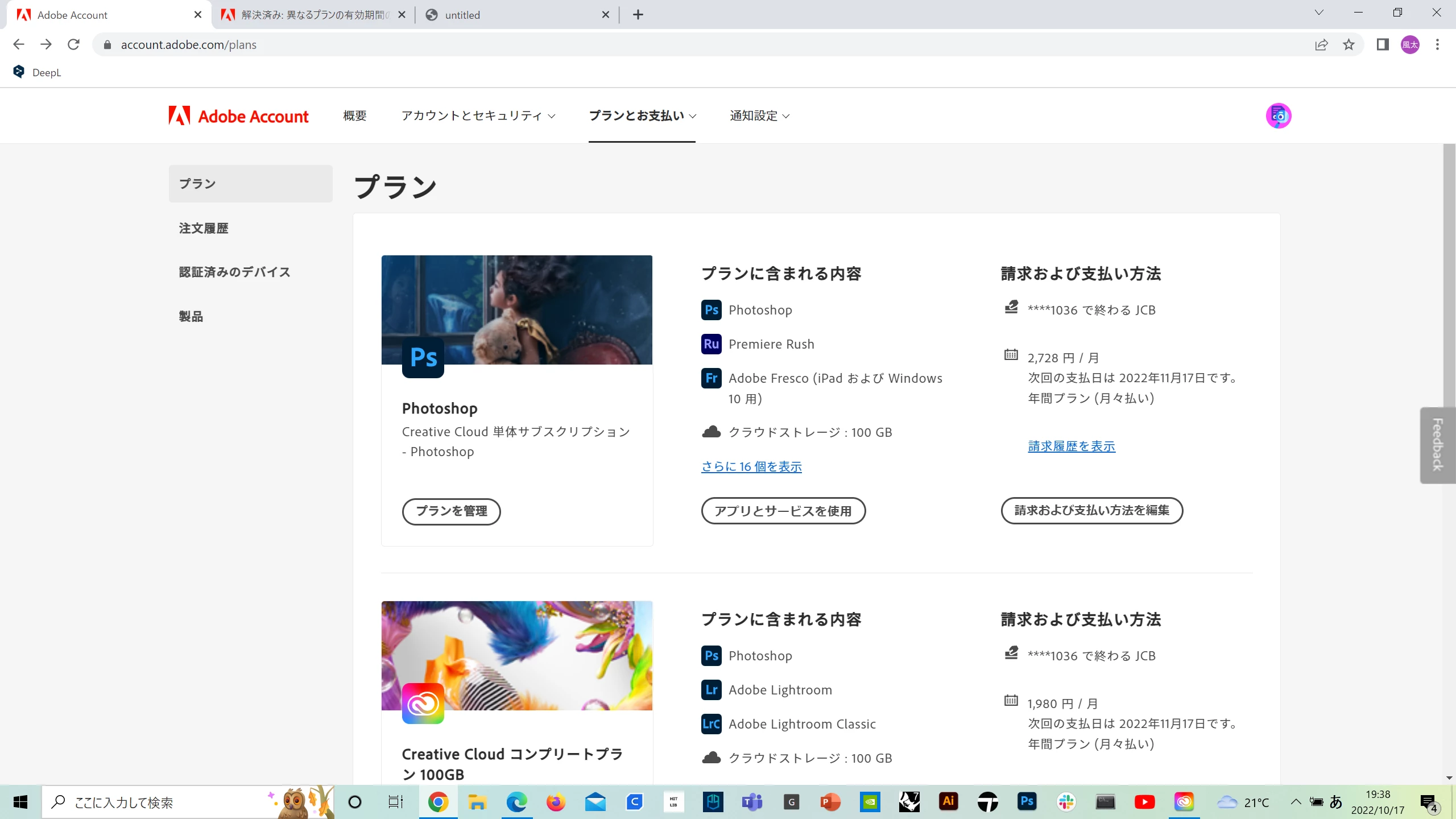Click the Adobe Account logo
The image size is (1456, 819).
click(238, 116)
